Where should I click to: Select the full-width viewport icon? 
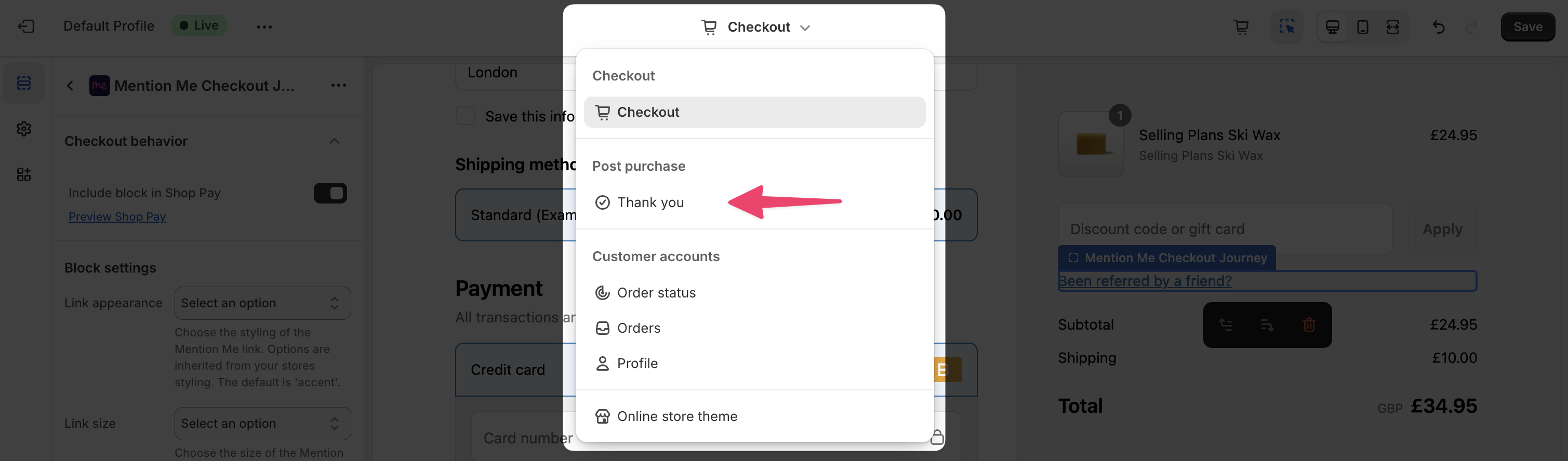pos(1393,27)
